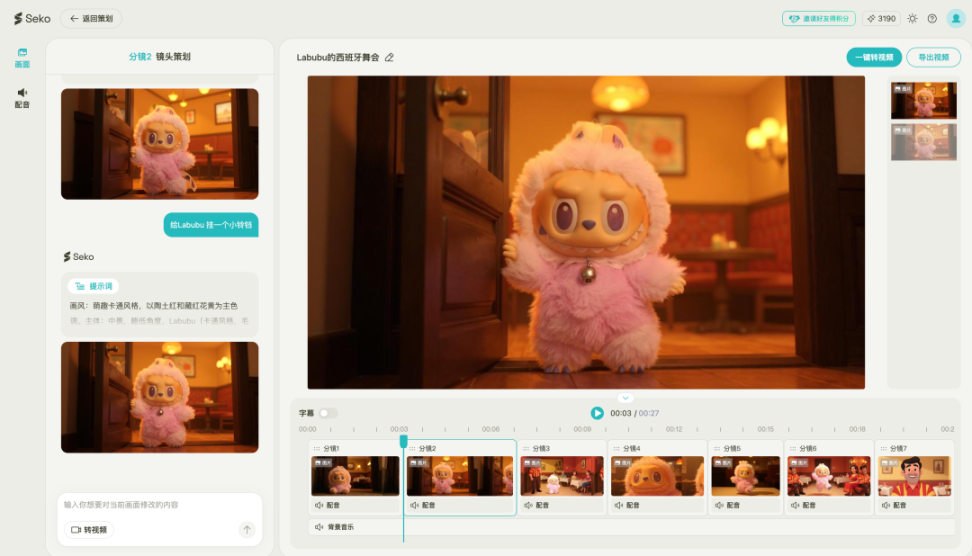The height and width of the screenshot is (556, 972).
Task: Open the user avatar profile menu
Action: [x=955, y=18]
